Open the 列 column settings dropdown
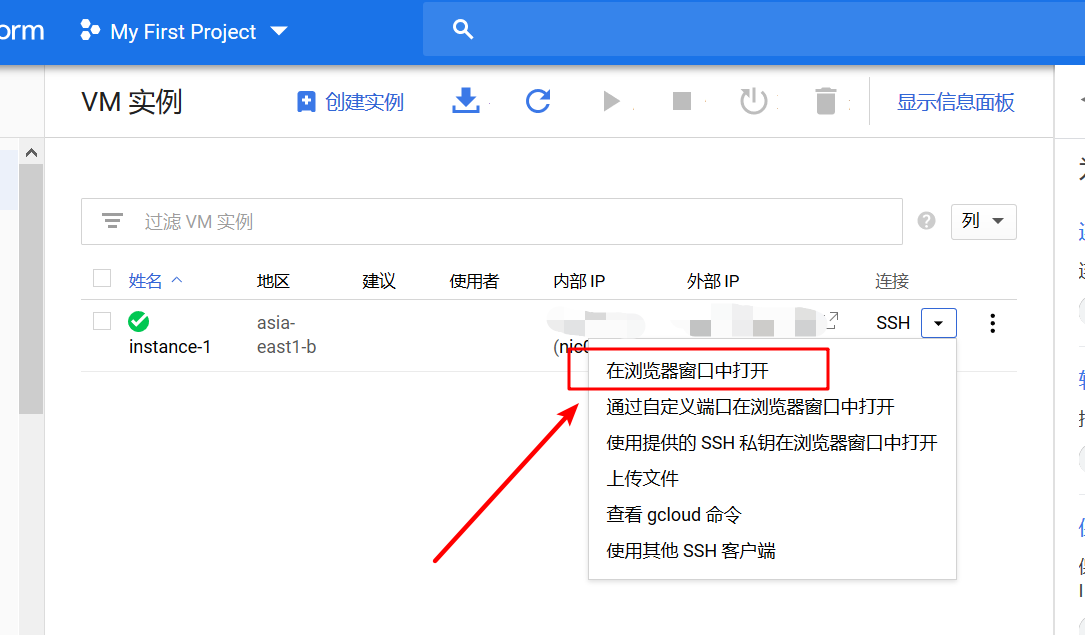This screenshot has width=1085, height=635. click(983, 221)
